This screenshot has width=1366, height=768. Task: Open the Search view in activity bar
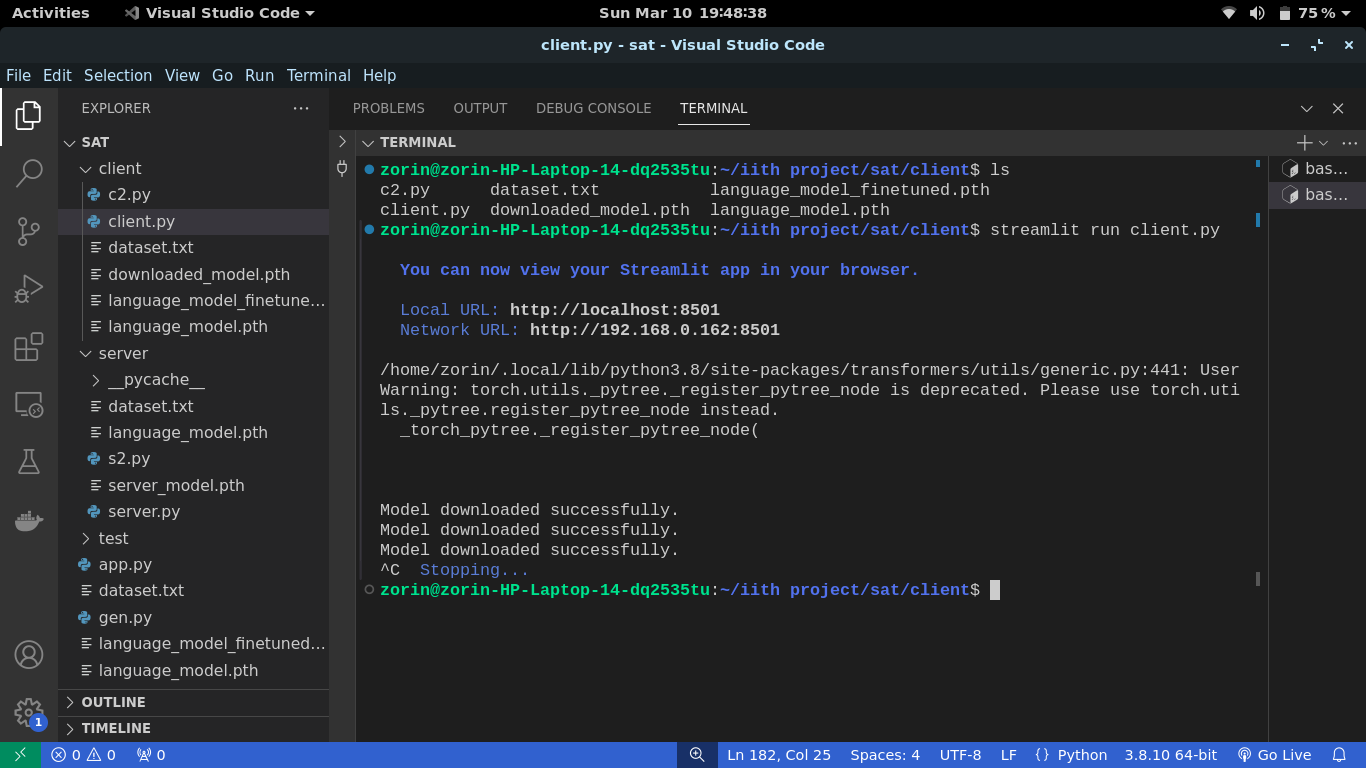coord(29,173)
